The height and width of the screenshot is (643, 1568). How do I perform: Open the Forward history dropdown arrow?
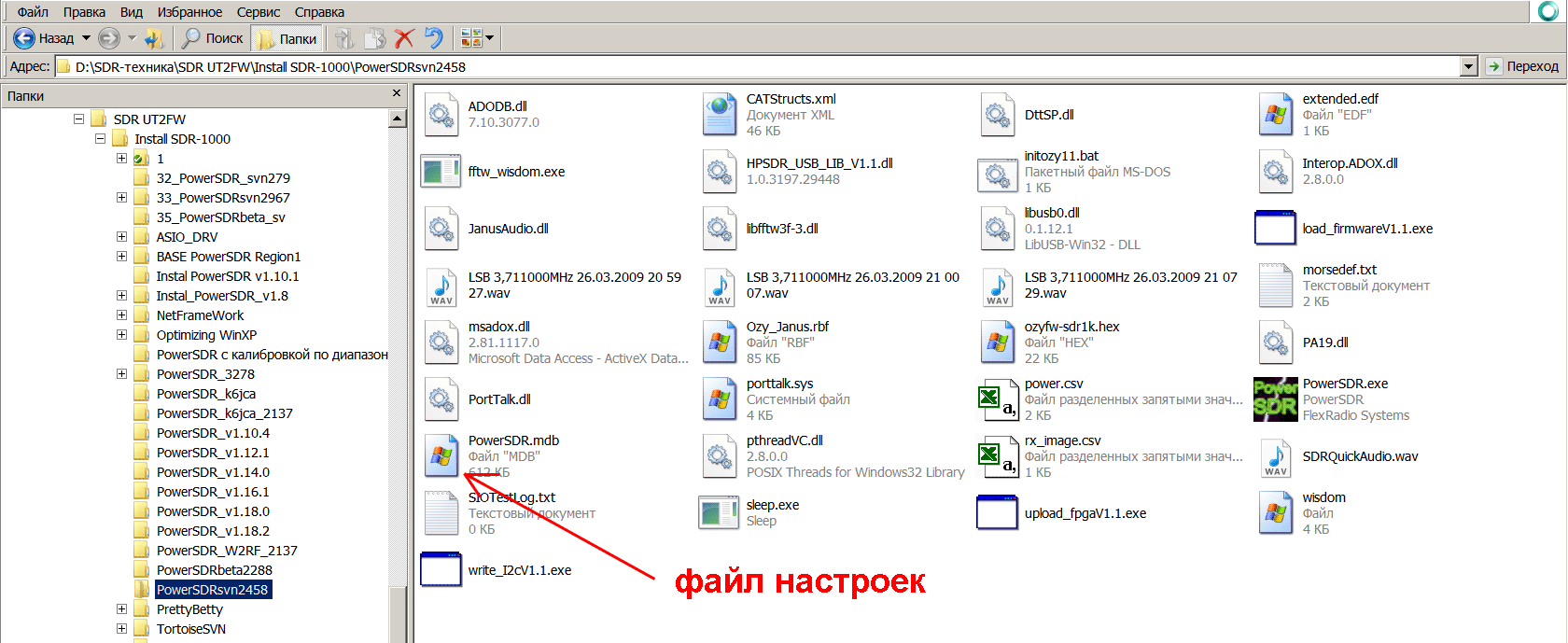[132, 38]
